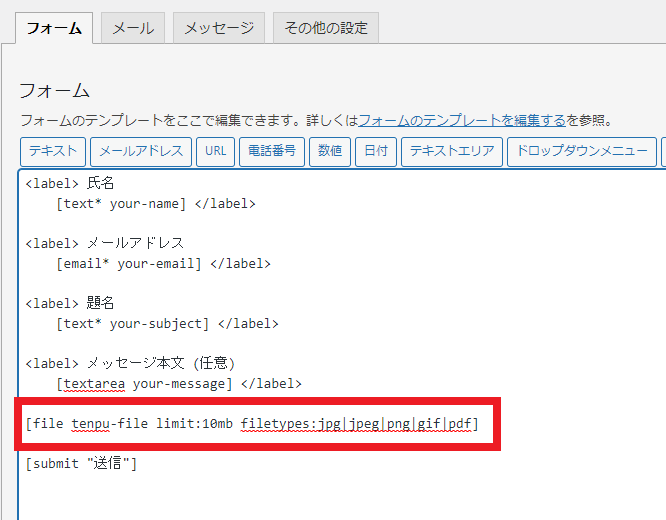666x520 pixels.
Task: Click the [textarea your-message] tag text
Action: (x=145, y=384)
